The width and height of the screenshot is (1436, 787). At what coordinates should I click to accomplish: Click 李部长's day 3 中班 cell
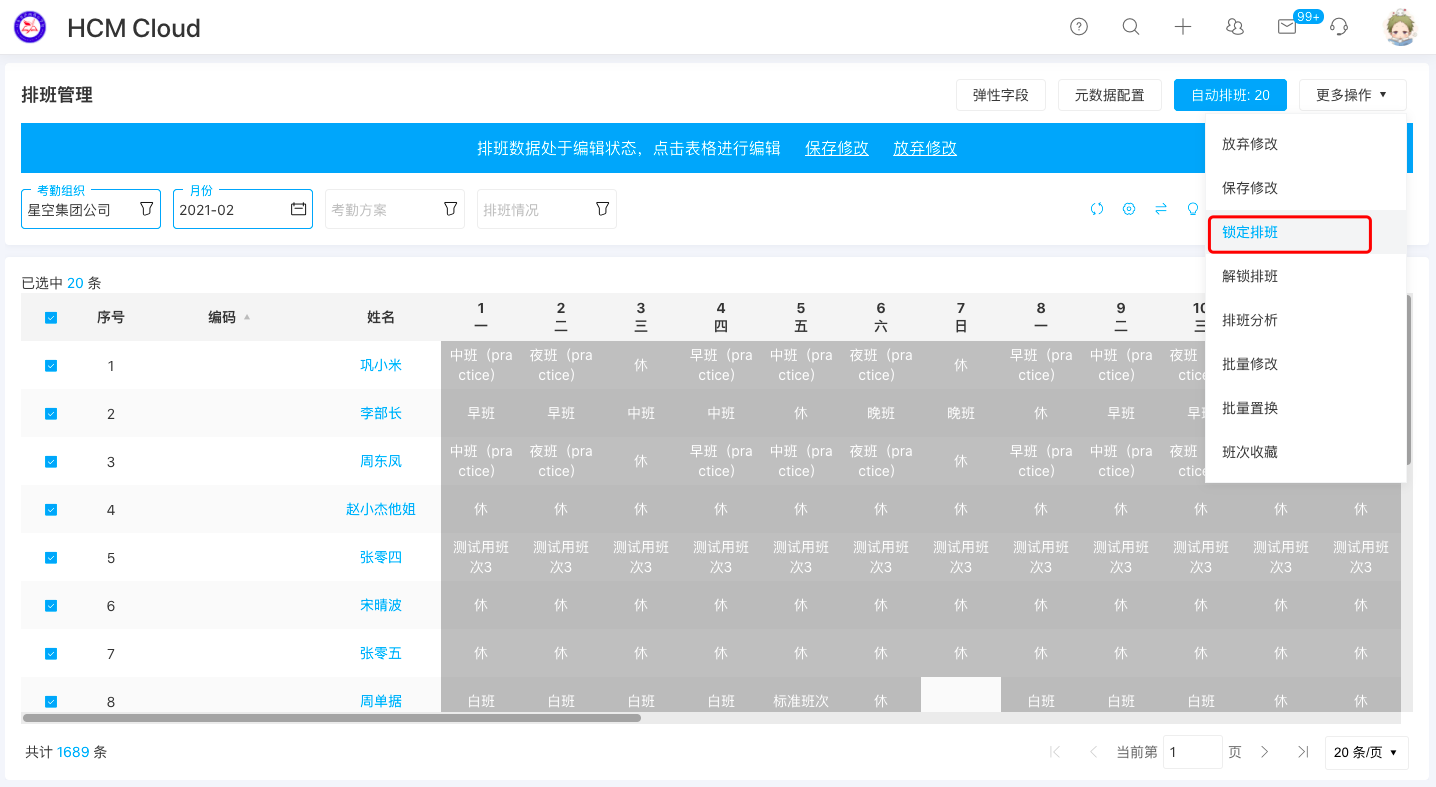(641, 413)
